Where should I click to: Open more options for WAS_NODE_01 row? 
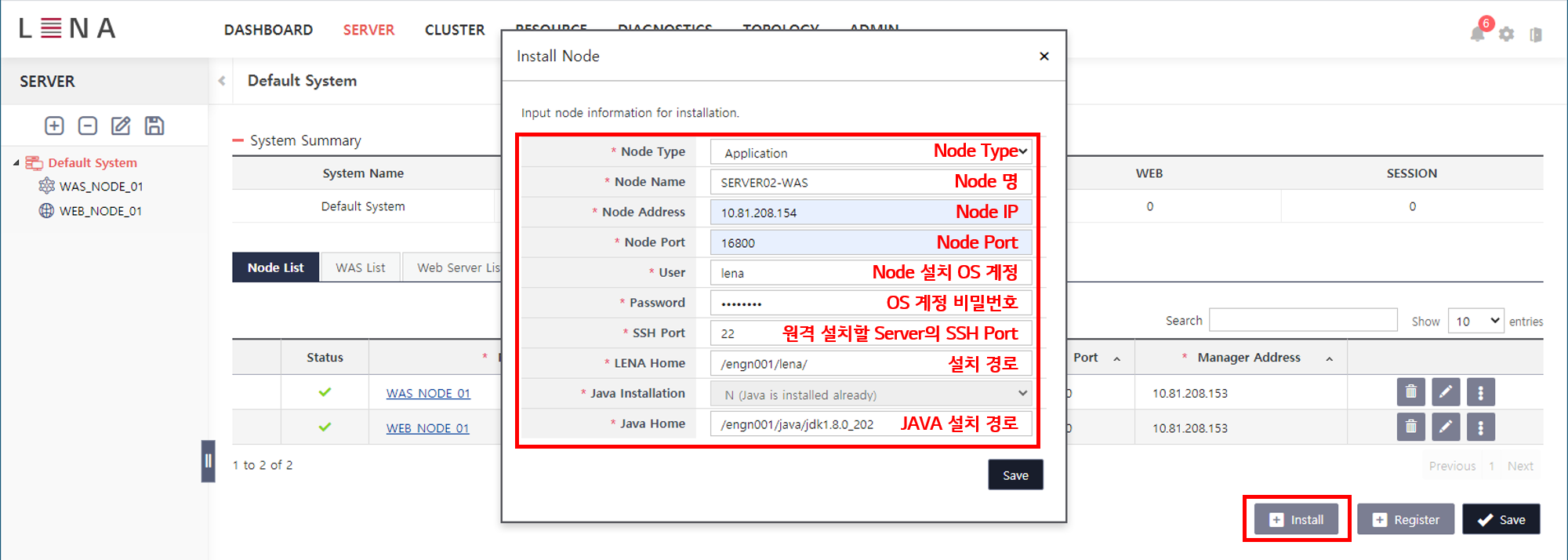tap(1480, 392)
